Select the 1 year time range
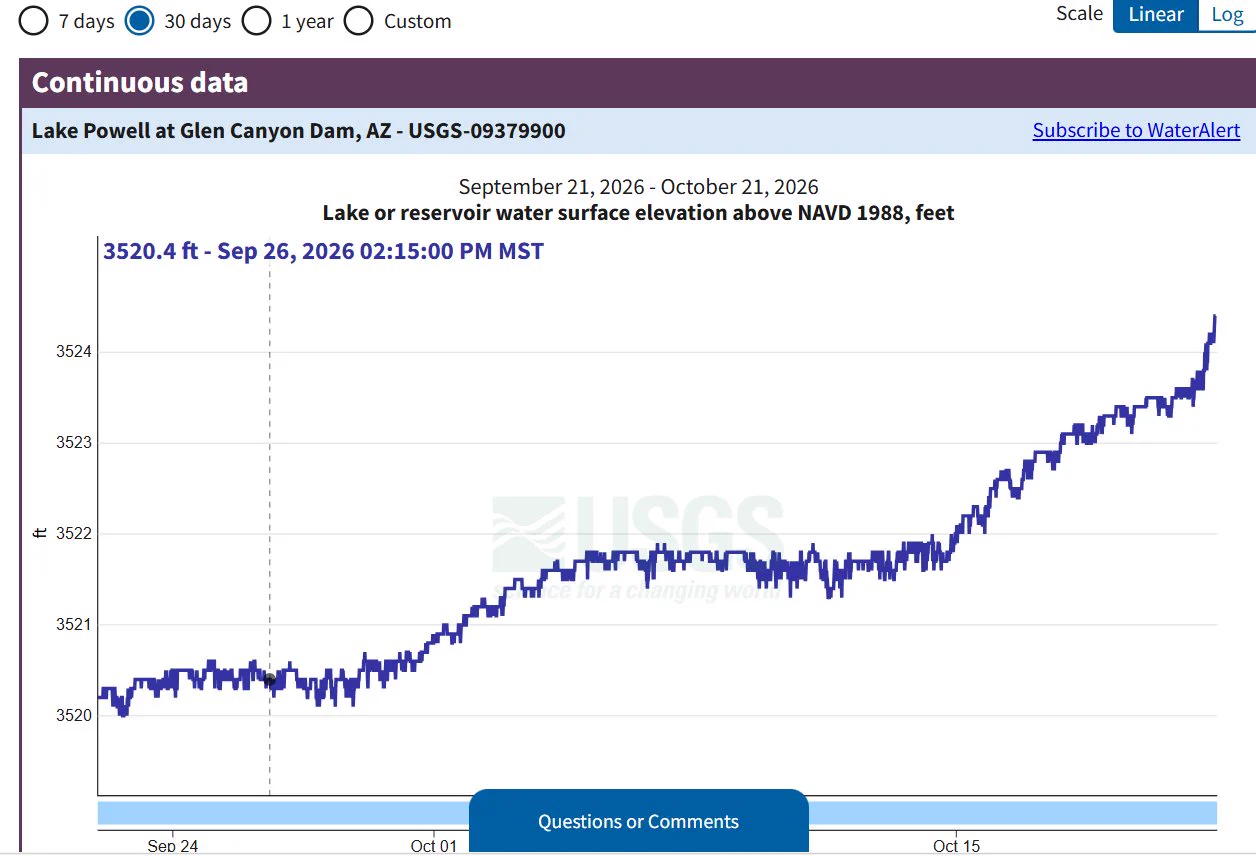 [256, 21]
